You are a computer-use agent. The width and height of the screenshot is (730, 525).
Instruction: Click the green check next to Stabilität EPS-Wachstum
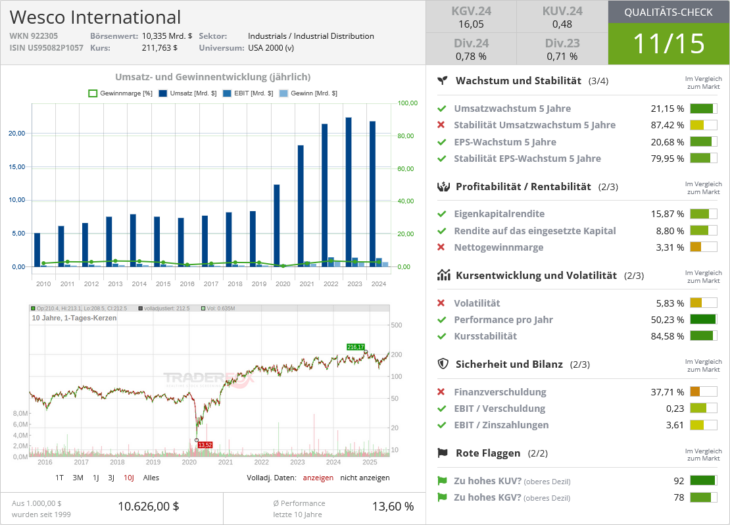tap(442, 158)
